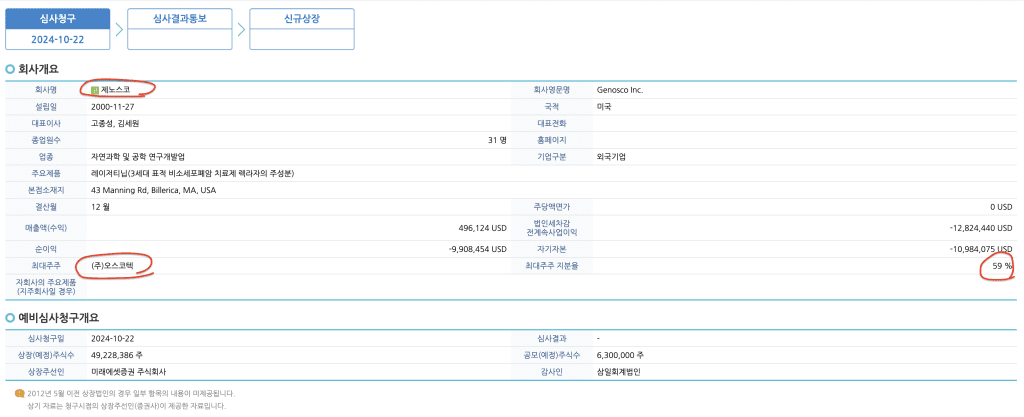
Task: Click the green icon beside 제노스코
Action: 95,90
